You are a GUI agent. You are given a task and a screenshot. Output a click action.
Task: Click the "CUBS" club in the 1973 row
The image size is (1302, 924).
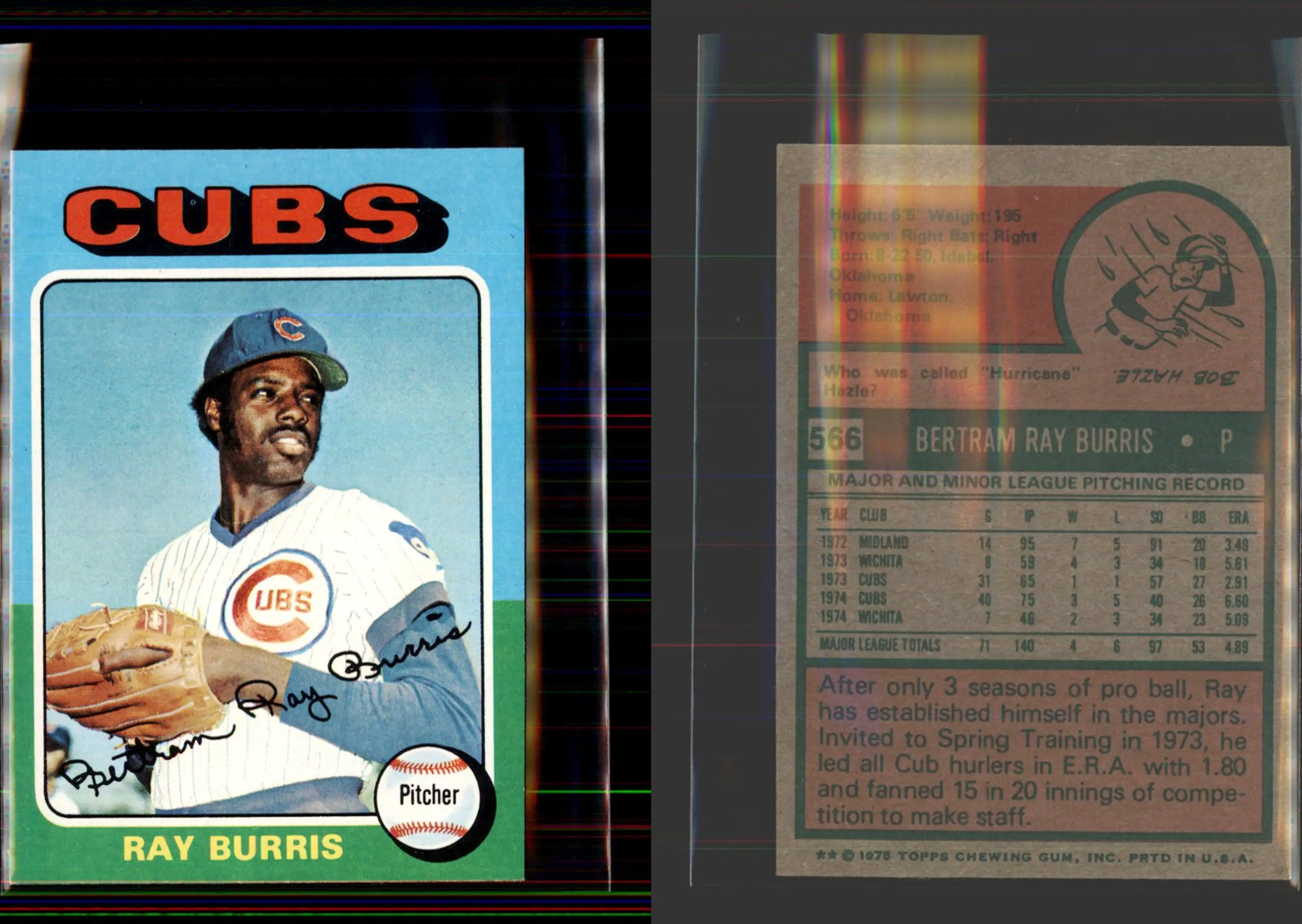872,580
